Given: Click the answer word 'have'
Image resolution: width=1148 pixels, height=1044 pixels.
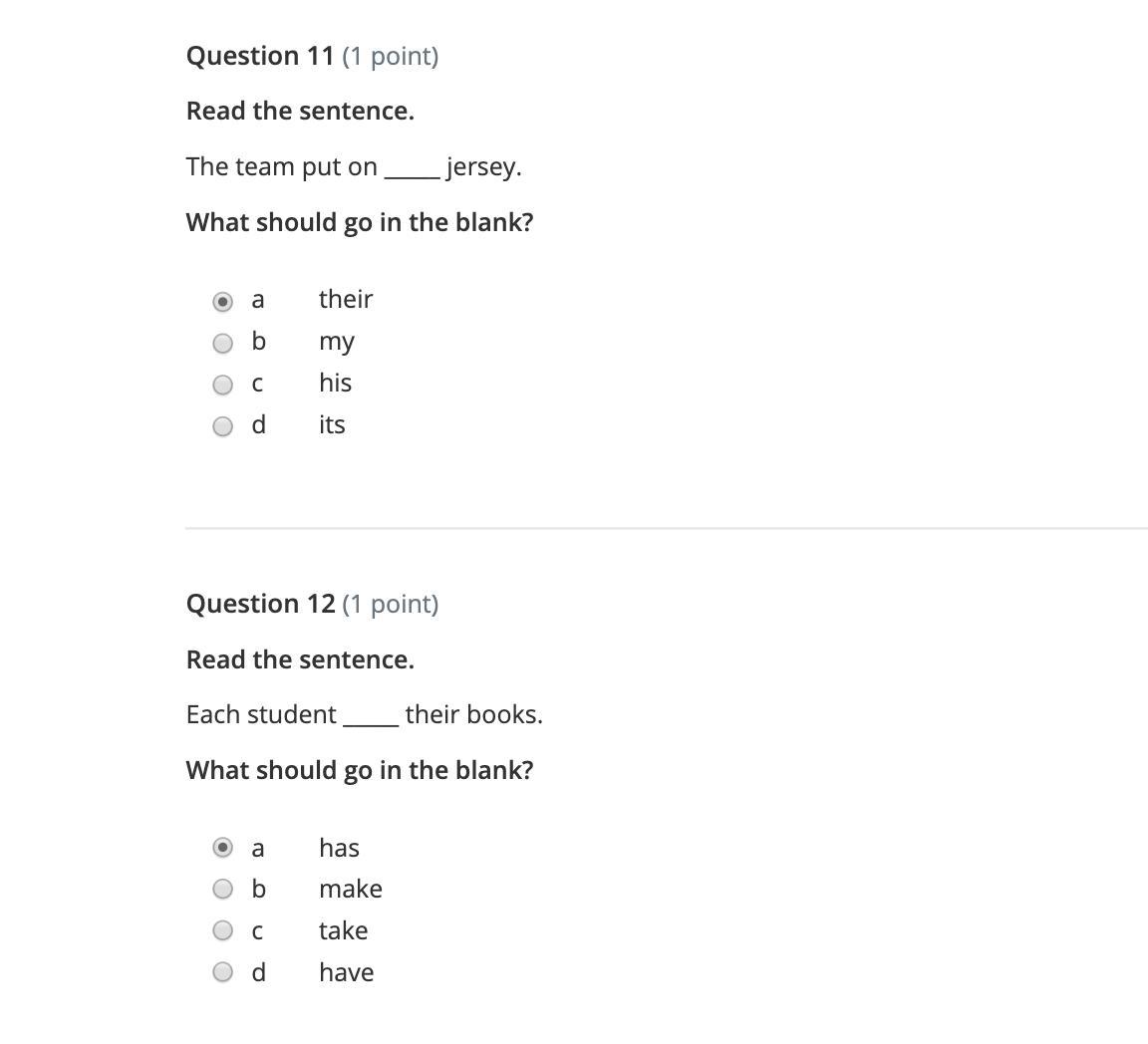Looking at the screenshot, I should pyautogui.click(x=347, y=972).
